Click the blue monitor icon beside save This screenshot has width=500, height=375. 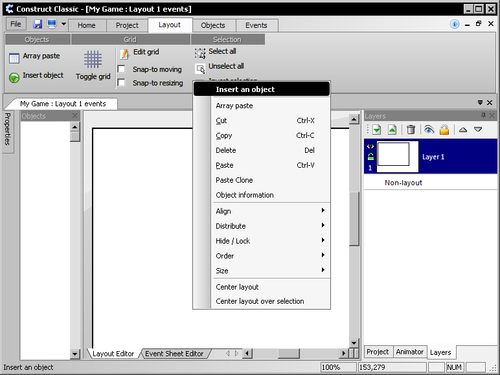[52, 24]
